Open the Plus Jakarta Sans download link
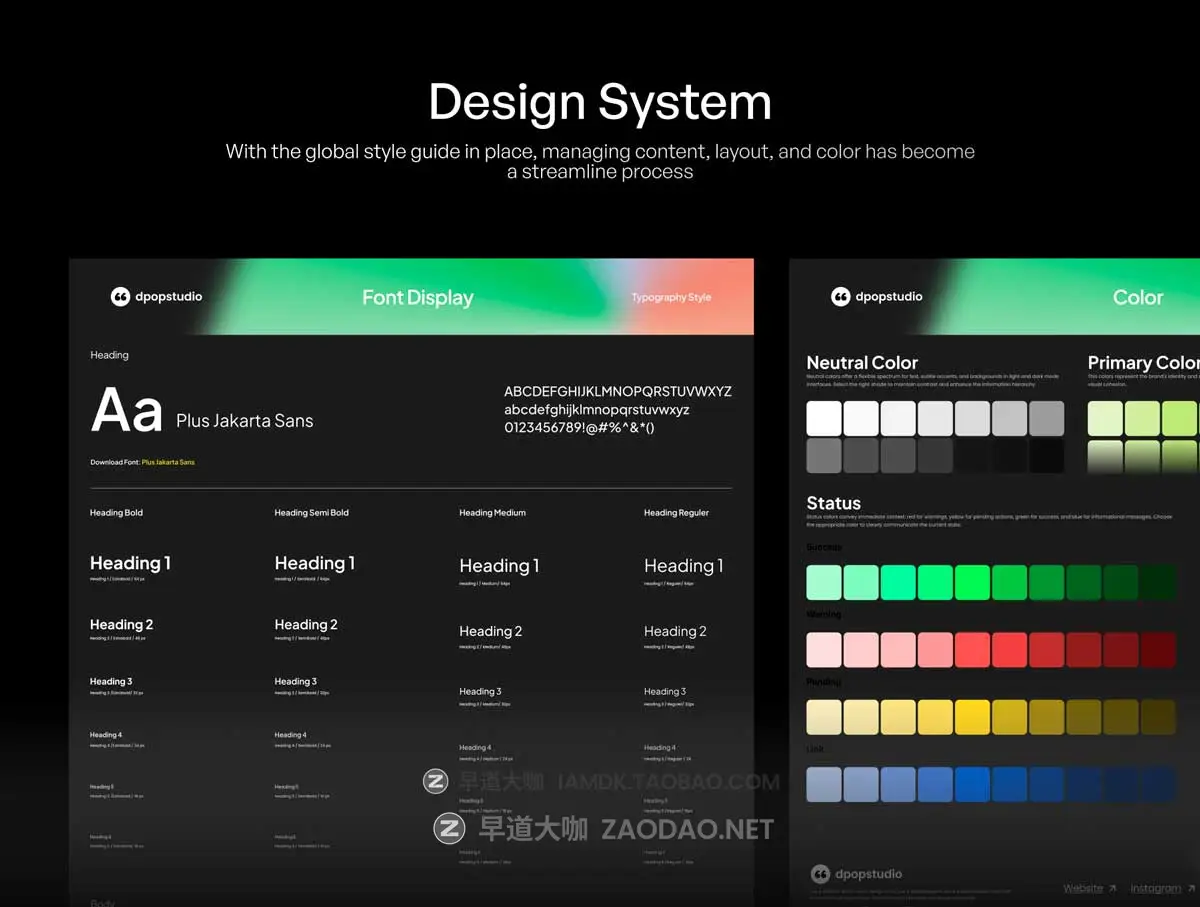This screenshot has height=907, width=1200. [x=168, y=462]
